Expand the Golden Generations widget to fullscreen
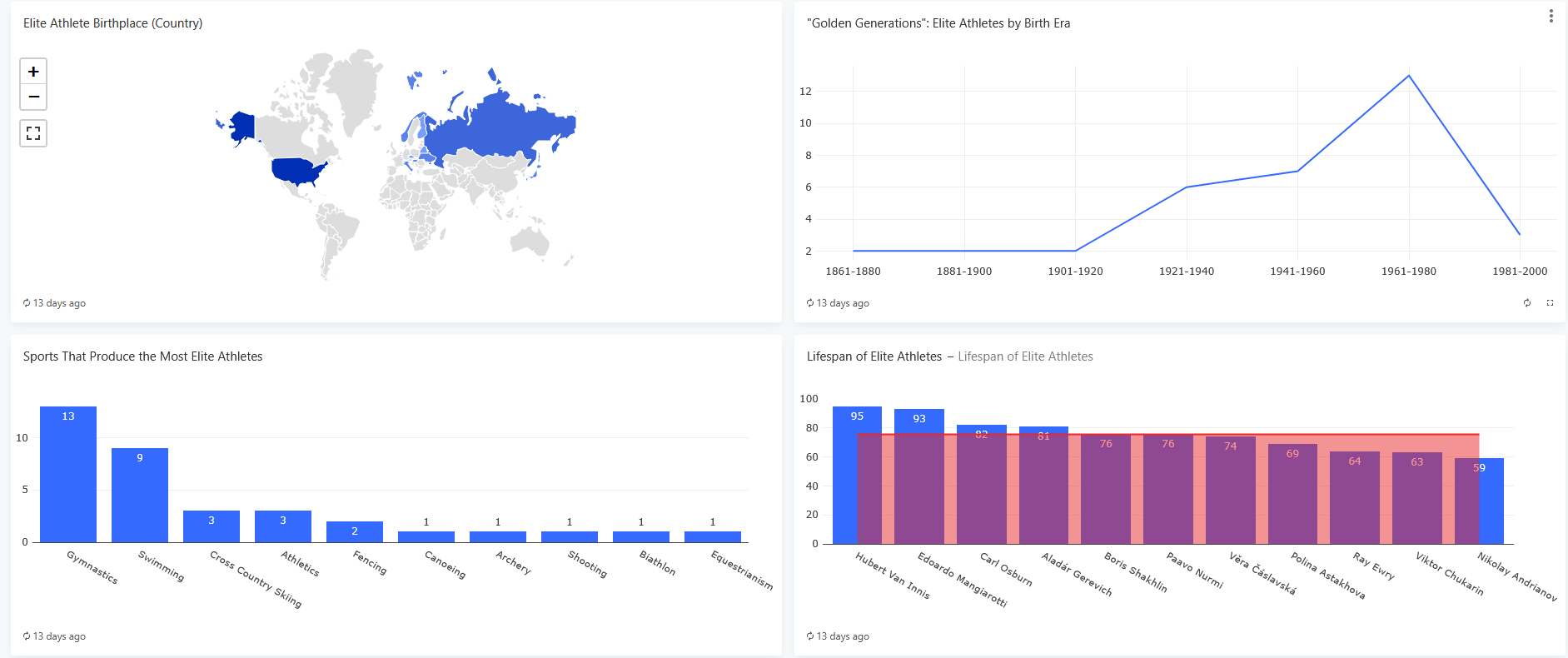This screenshot has width=1568, height=658. [1550, 303]
